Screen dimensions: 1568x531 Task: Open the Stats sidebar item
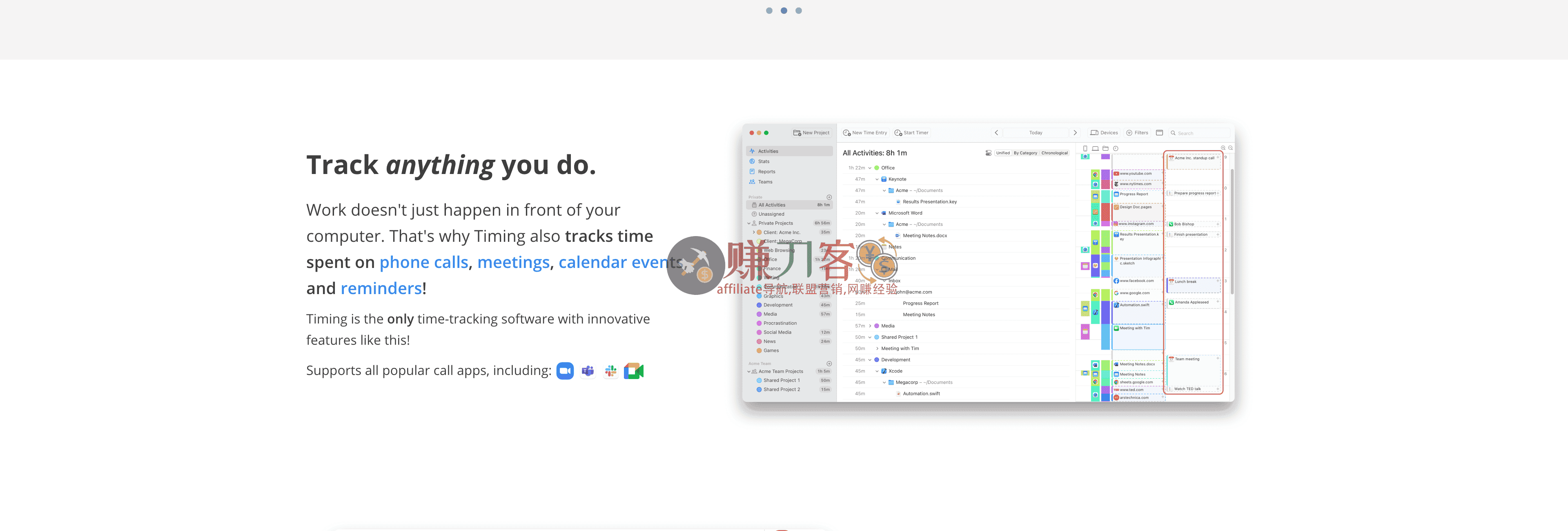[x=763, y=161]
